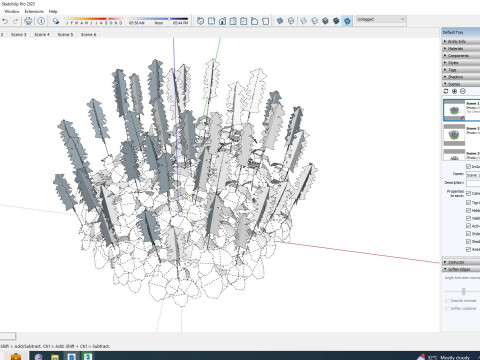Toggle Visible Tags property checkbox
This screenshot has width=480, height=360.
pyautogui.click(x=468, y=218)
